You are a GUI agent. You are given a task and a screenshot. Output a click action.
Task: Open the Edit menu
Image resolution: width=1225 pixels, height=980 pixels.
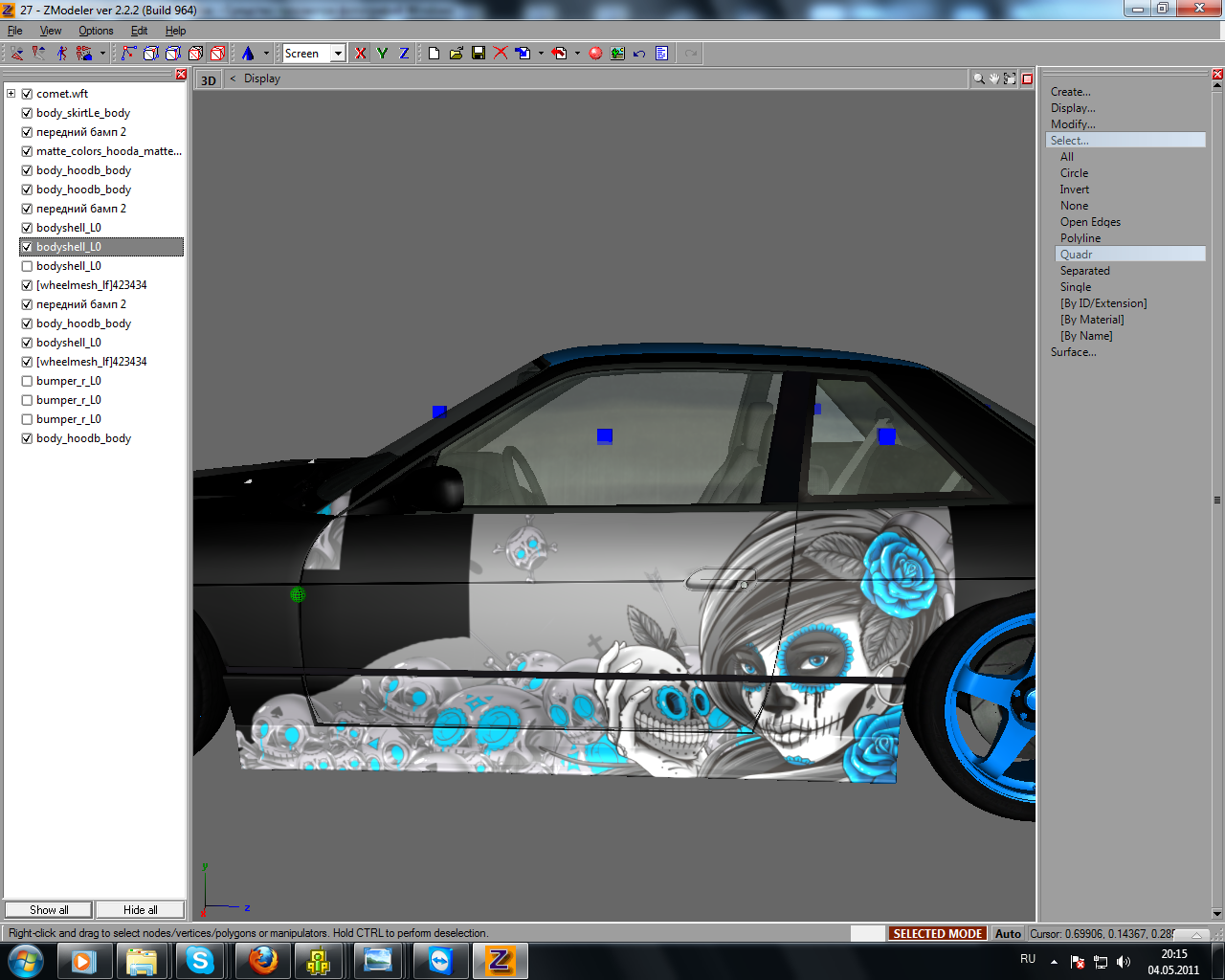coord(139,31)
